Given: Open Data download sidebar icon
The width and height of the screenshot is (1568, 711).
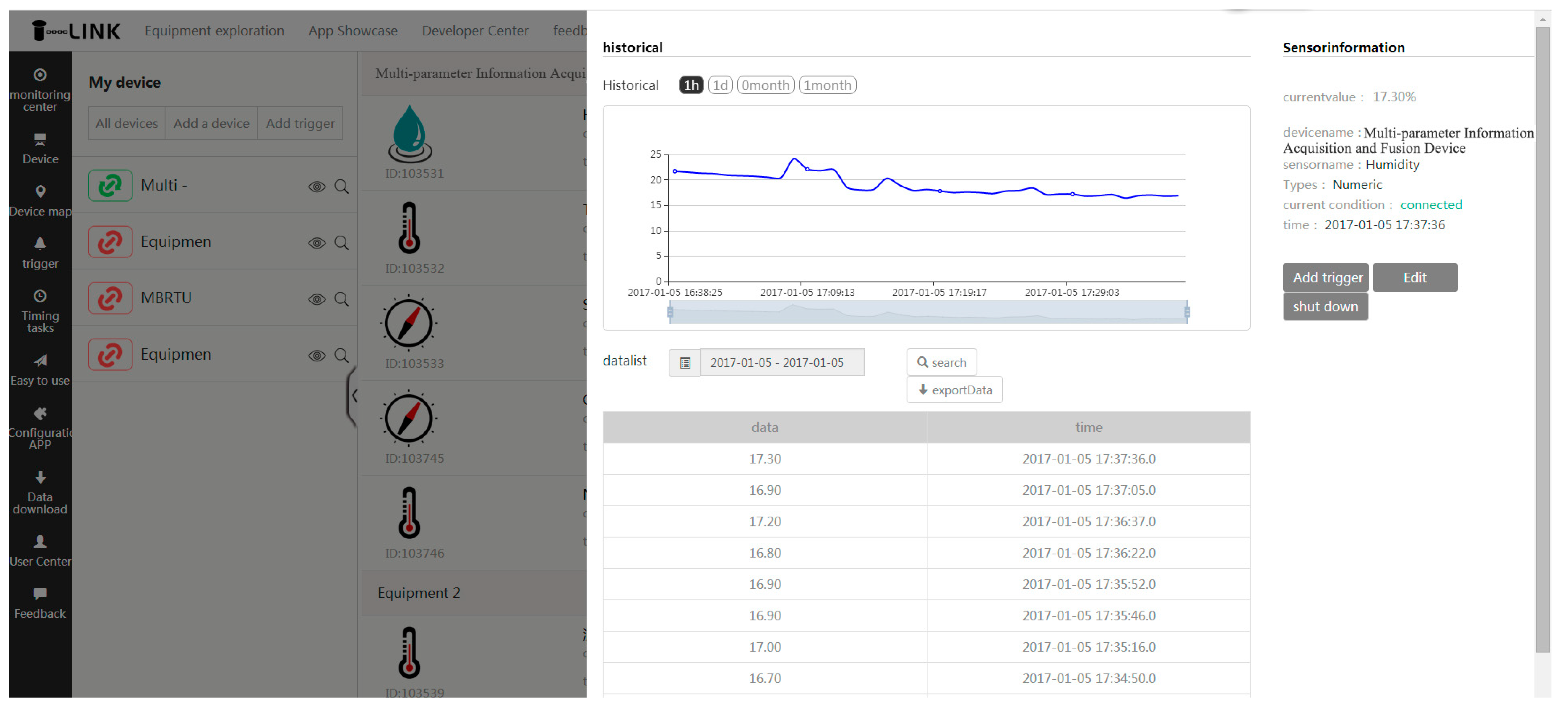Looking at the screenshot, I should click(40, 477).
